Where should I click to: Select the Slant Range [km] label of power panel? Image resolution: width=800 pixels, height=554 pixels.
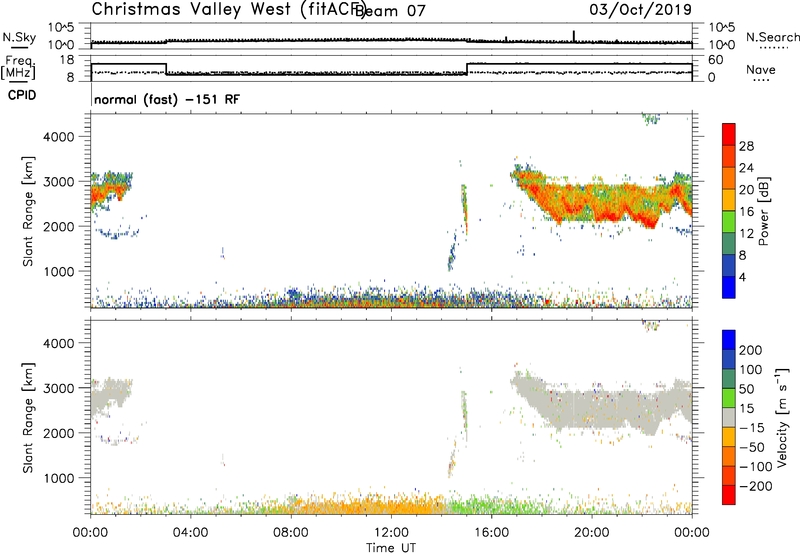coord(28,211)
